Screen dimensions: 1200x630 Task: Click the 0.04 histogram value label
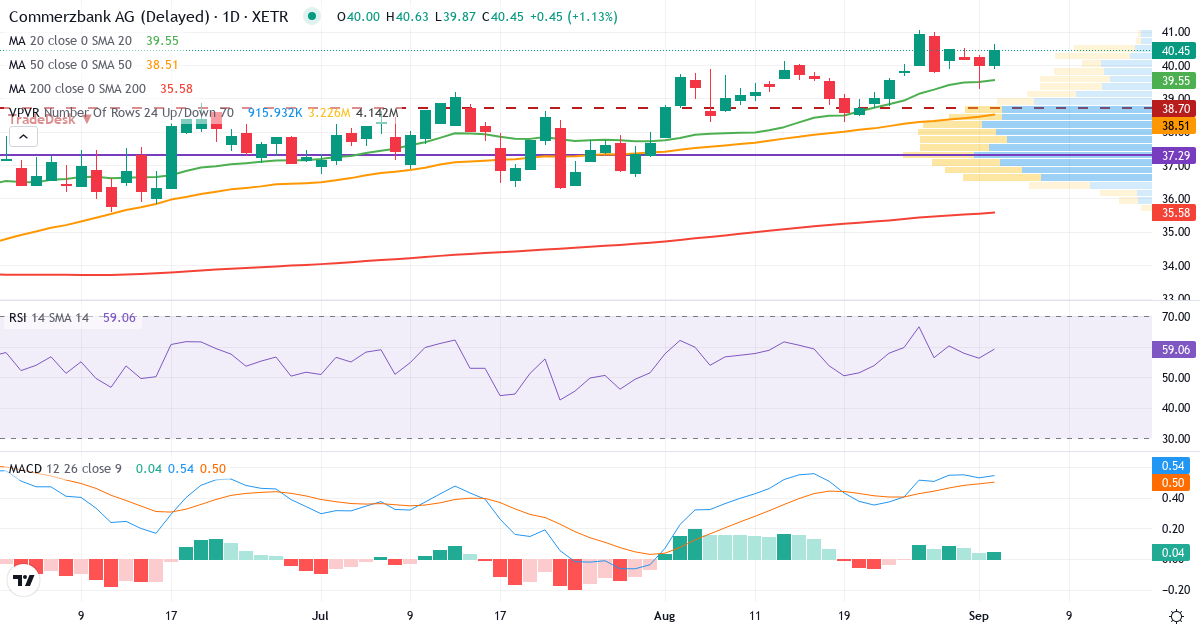click(1171, 553)
